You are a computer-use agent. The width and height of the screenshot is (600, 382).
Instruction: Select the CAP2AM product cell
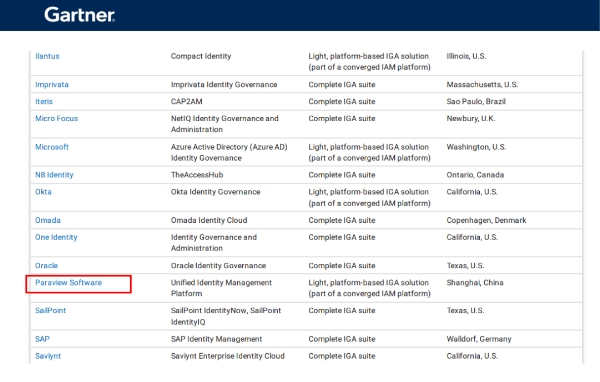click(186, 101)
